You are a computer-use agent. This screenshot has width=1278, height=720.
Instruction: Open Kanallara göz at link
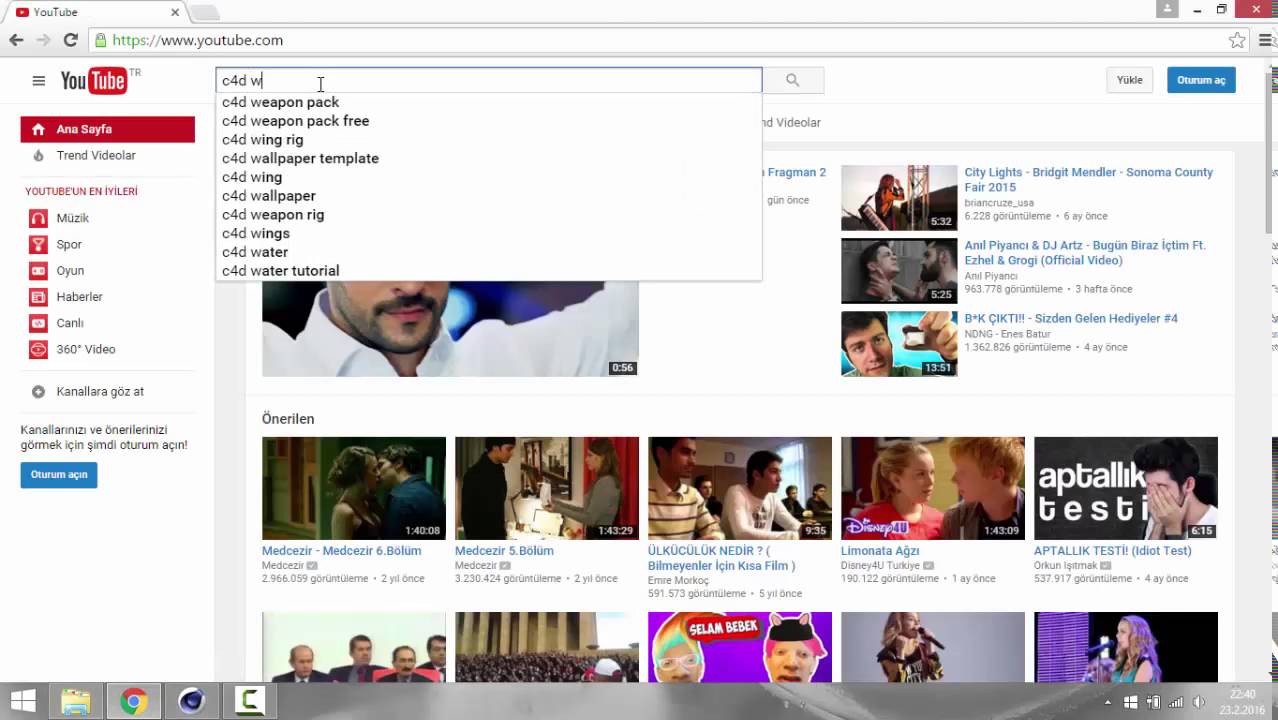[x=100, y=392]
